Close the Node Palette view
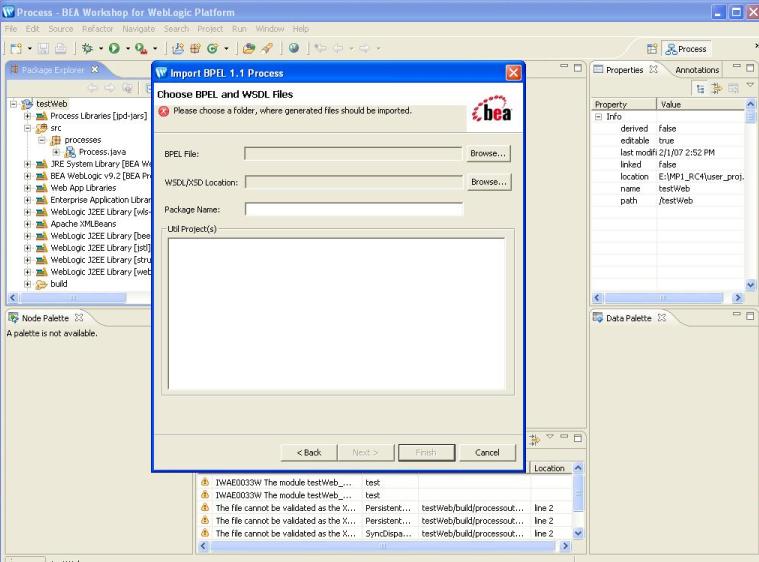The image size is (759, 562). tap(79, 318)
